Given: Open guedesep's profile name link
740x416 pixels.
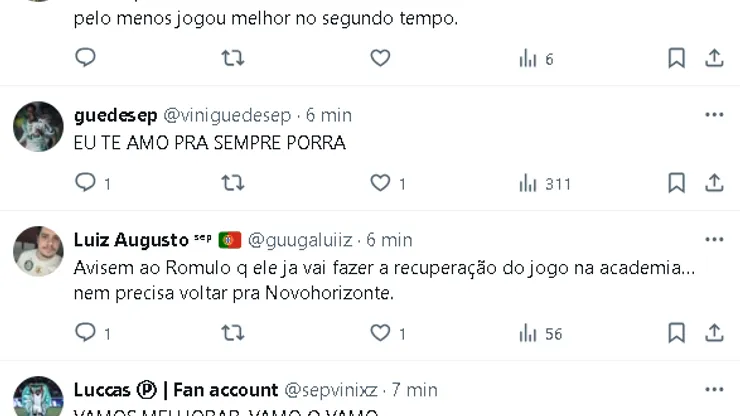Looking at the screenshot, I should tap(115, 115).
